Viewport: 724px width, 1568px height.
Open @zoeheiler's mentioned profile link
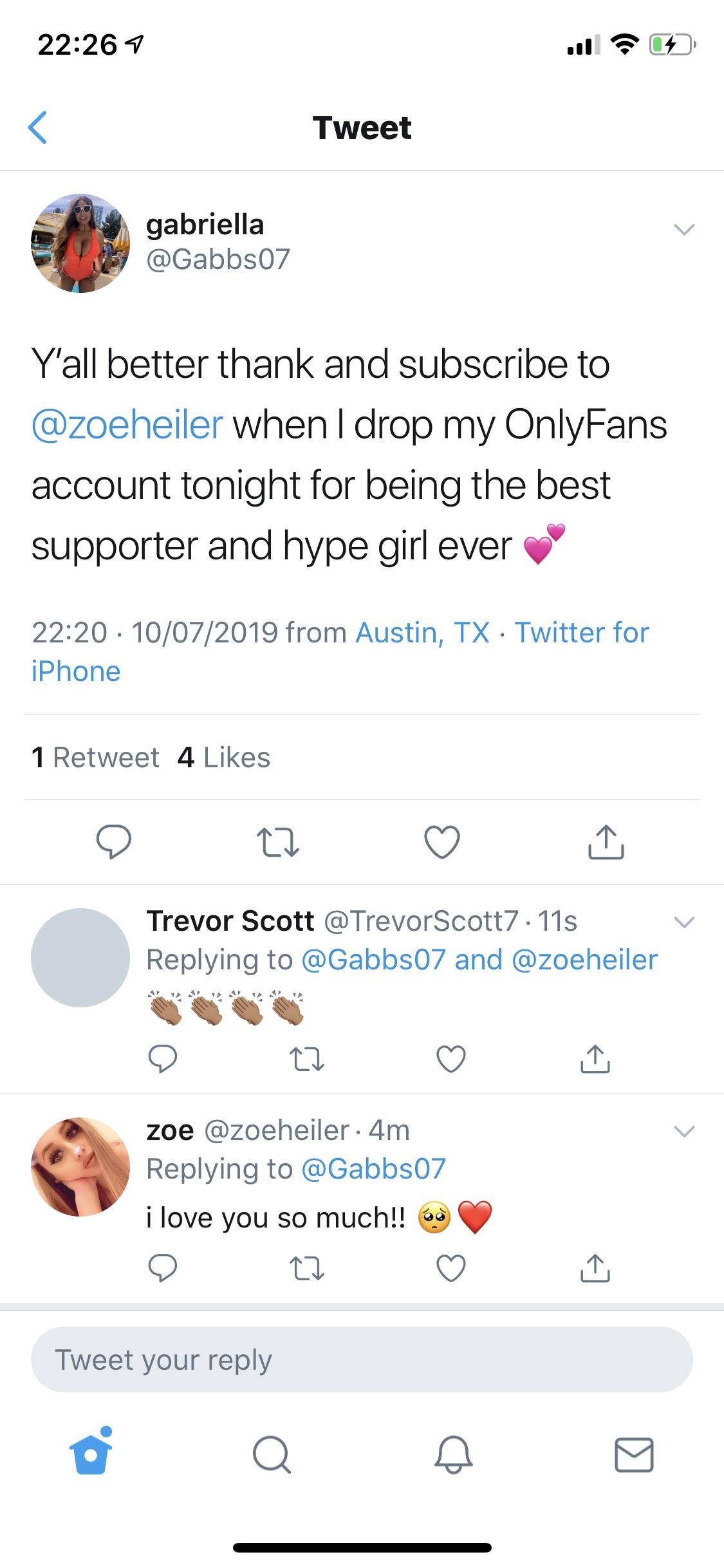pos(126,424)
